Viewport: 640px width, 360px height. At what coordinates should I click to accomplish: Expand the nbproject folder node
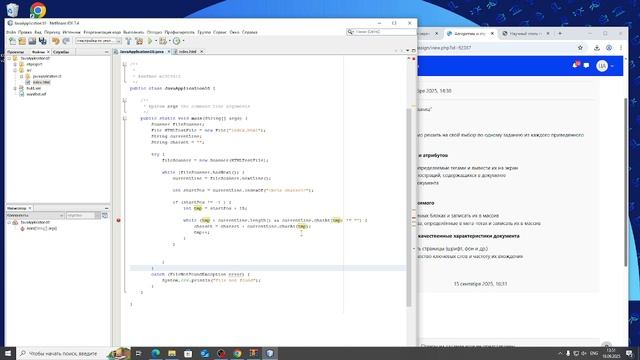[16, 64]
